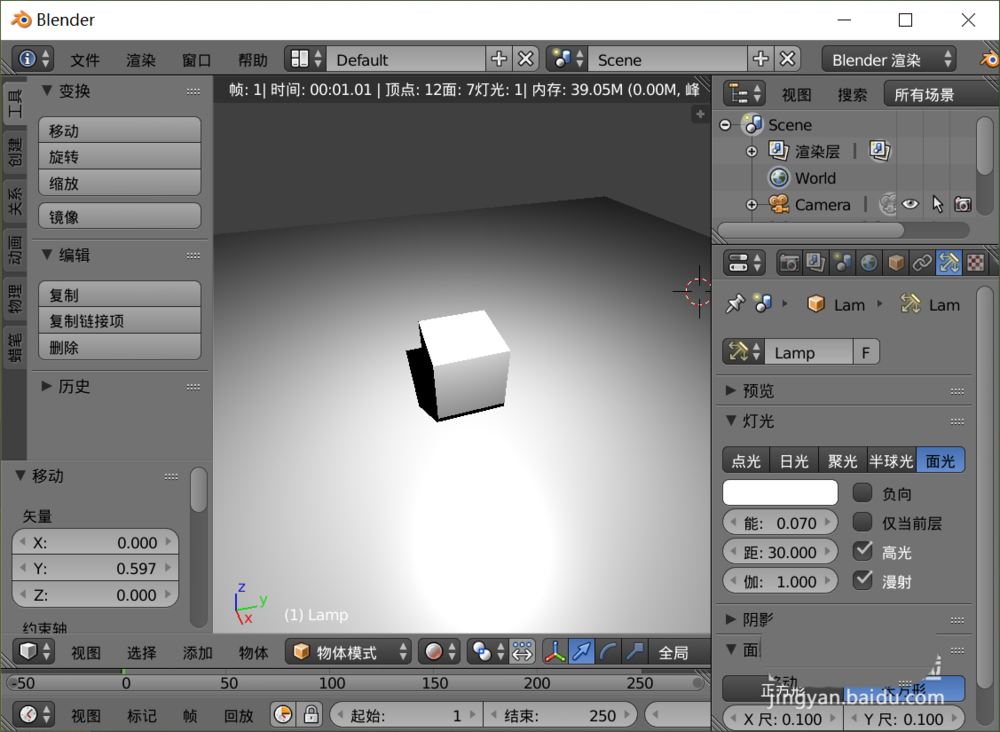1000x732 pixels.
Task: Pin the properties context with pin icon
Action: click(x=737, y=305)
